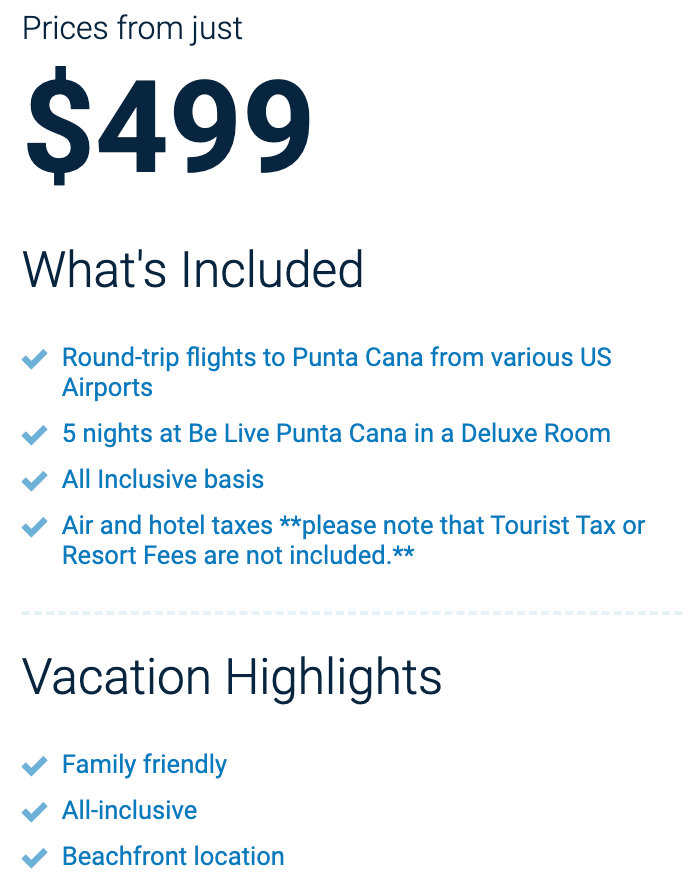Click checkmark icon next to Air and hotel taxes
Image resolution: width=696 pixels, height=892 pixels.
click(34, 527)
